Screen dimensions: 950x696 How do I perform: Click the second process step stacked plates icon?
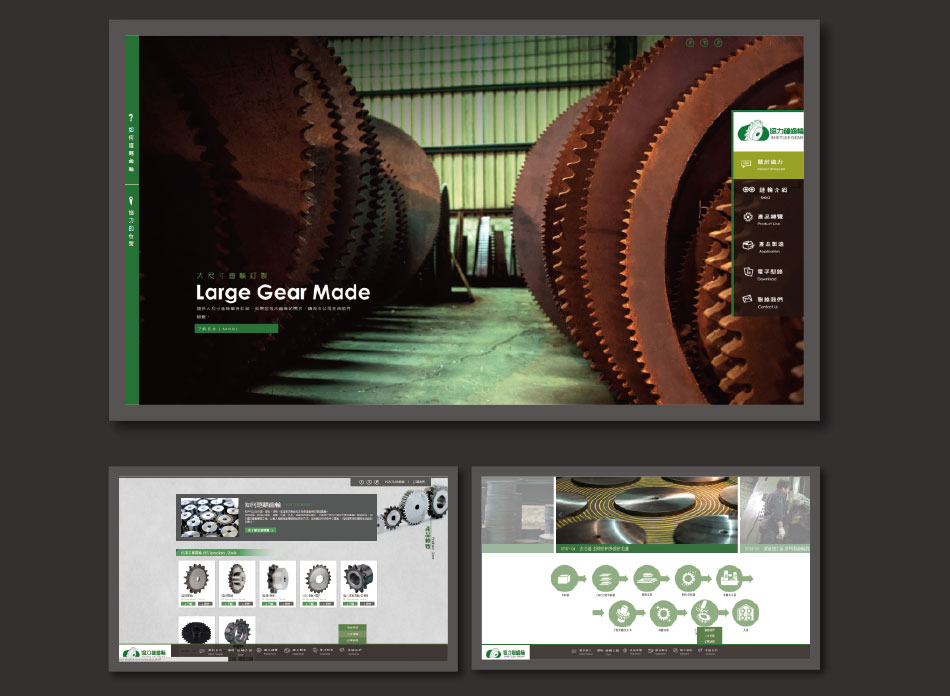(x=605, y=578)
